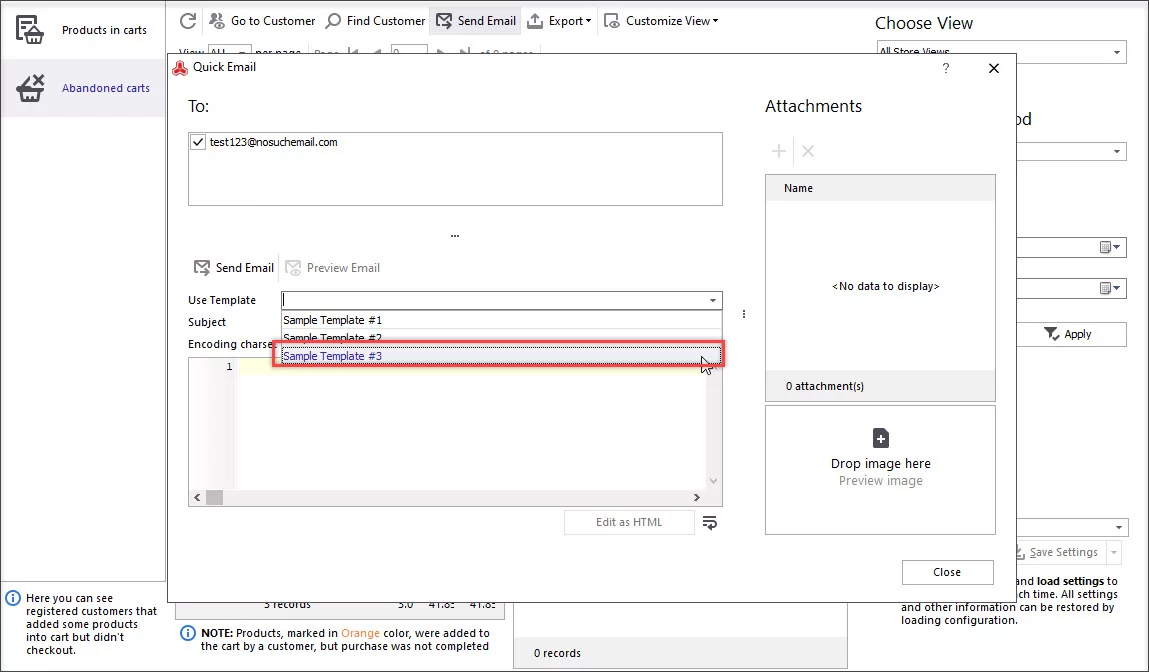The image size is (1149, 672).
Task: Click the editor scroll-down arrow
Action: (714, 481)
